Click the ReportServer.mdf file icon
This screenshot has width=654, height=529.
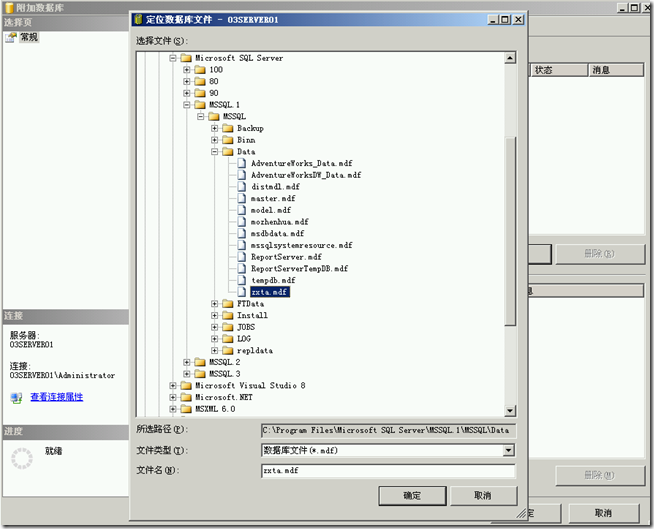pyautogui.click(x=241, y=257)
